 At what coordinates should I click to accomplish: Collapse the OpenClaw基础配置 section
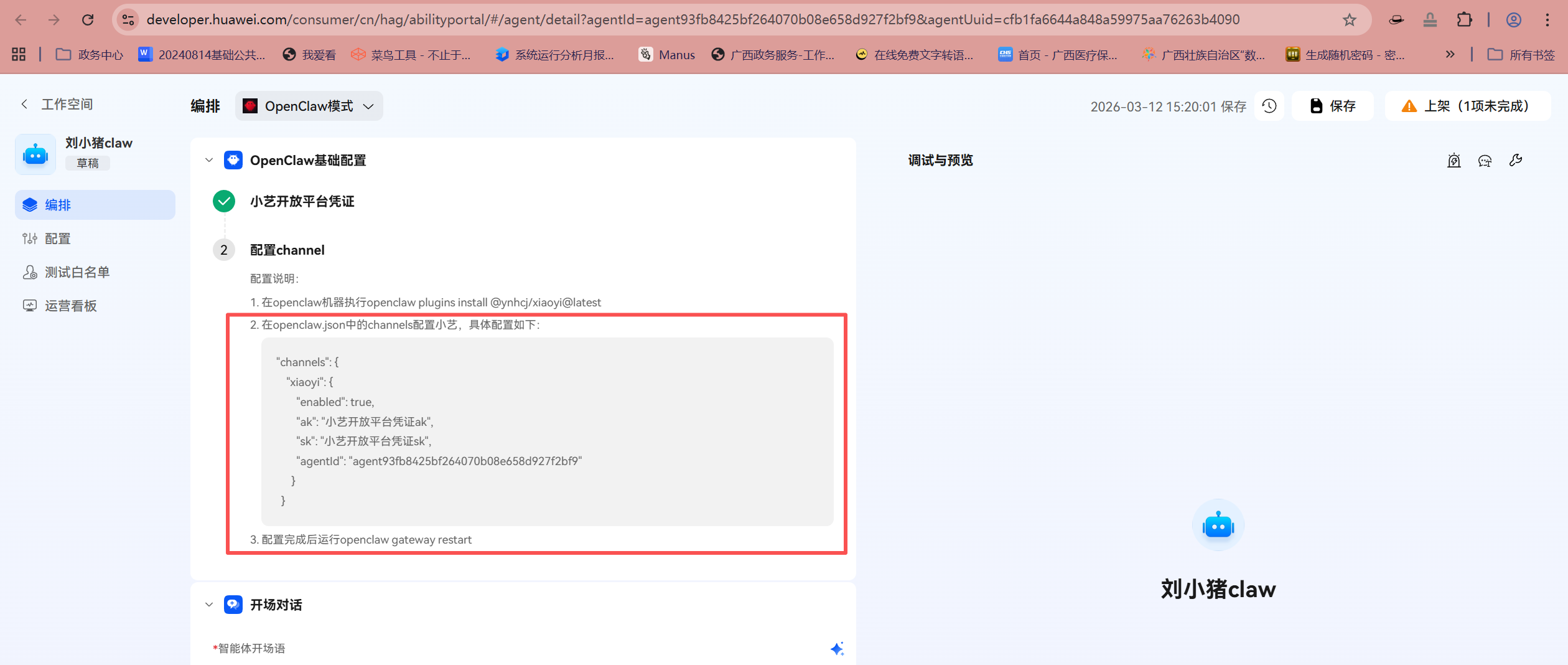[x=209, y=160]
